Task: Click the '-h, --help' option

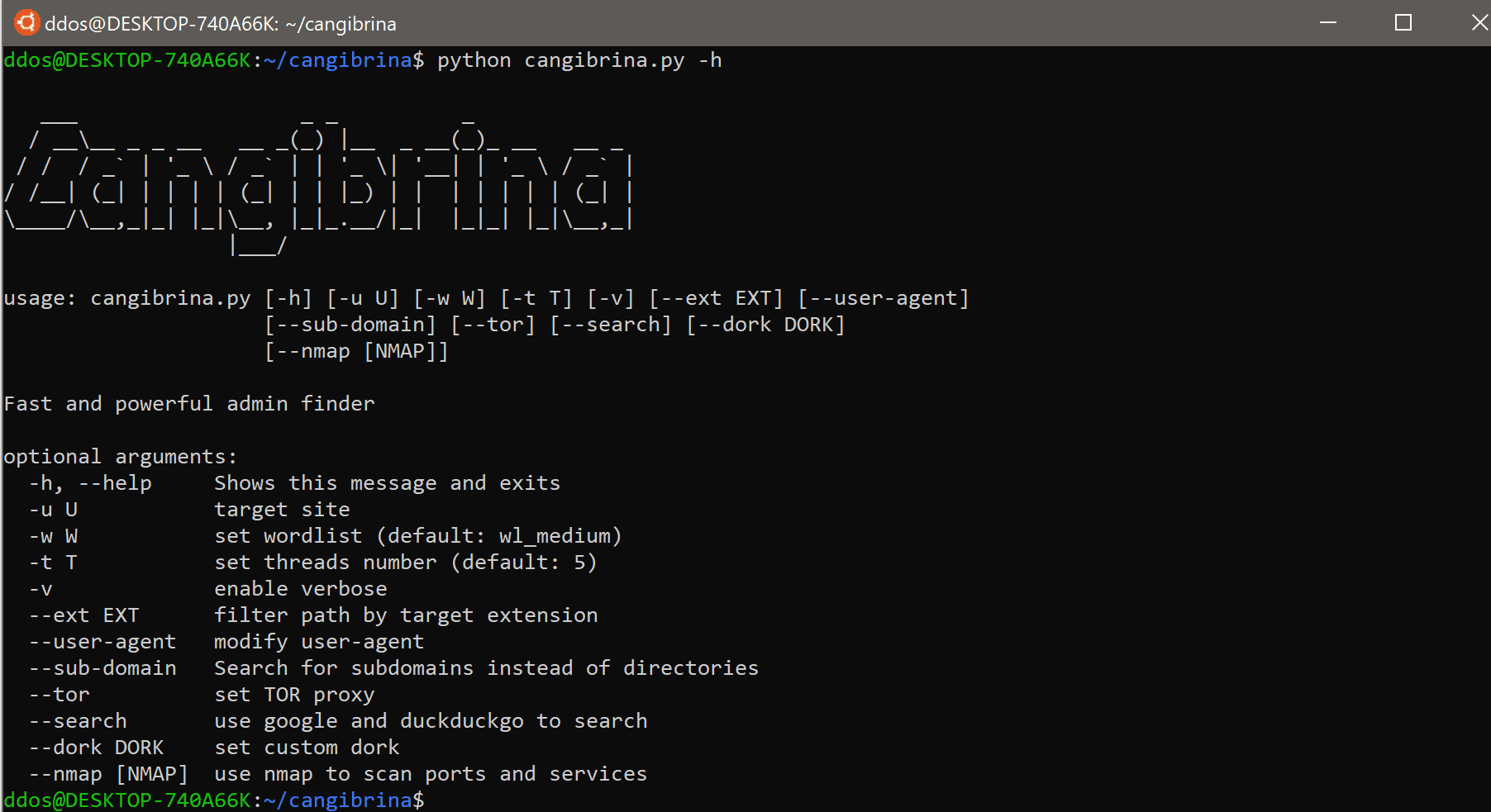Action: (x=90, y=483)
